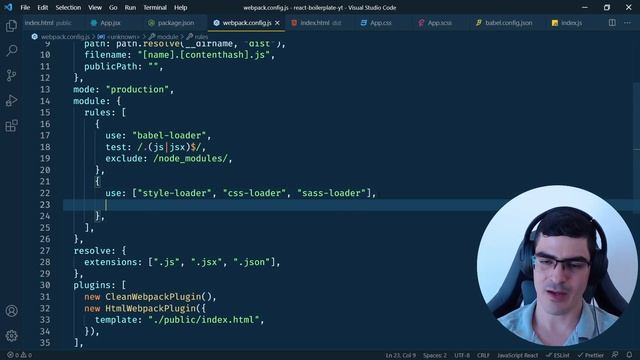This screenshot has width=640, height=360.
Task: Click line number 14 in the gutter
Action: point(45,101)
